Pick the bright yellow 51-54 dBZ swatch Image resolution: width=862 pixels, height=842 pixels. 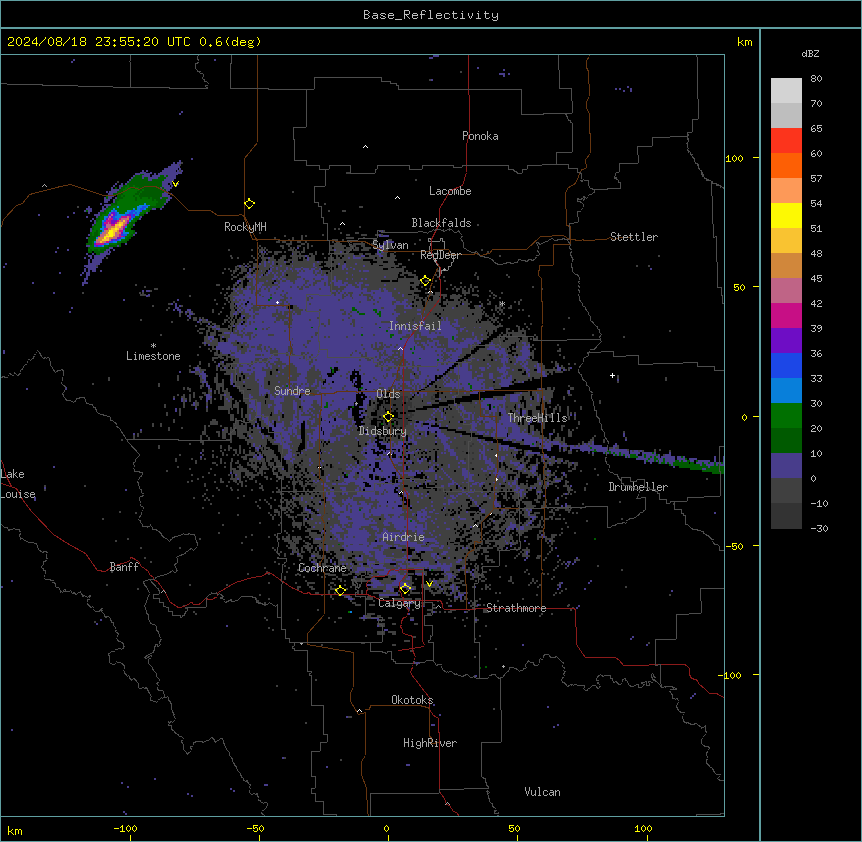(786, 215)
